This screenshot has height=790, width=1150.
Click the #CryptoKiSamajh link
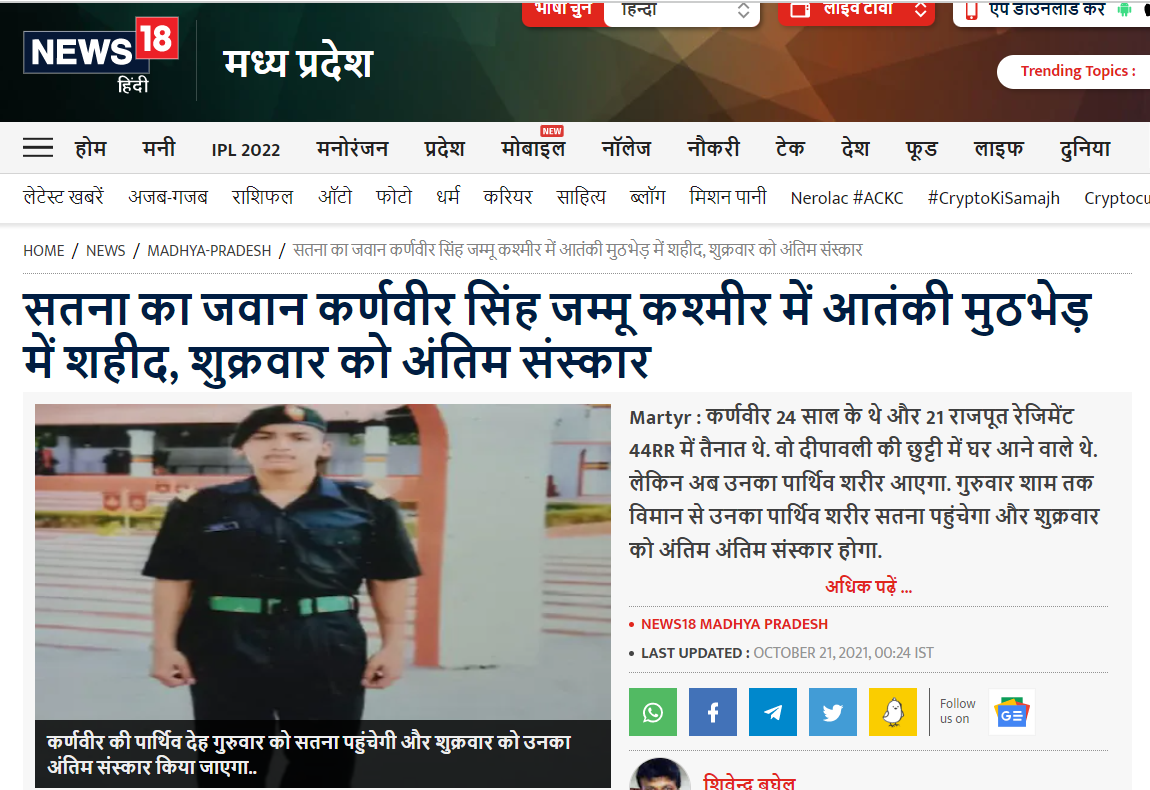[993, 198]
